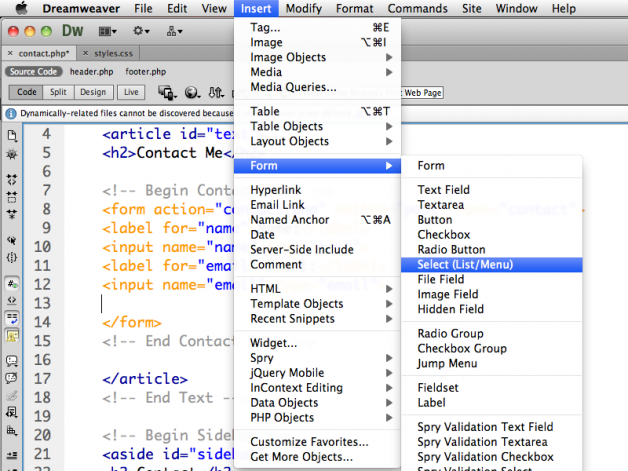Open related file header.php
The height and width of the screenshot is (471, 628).
(x=91, y=72)
